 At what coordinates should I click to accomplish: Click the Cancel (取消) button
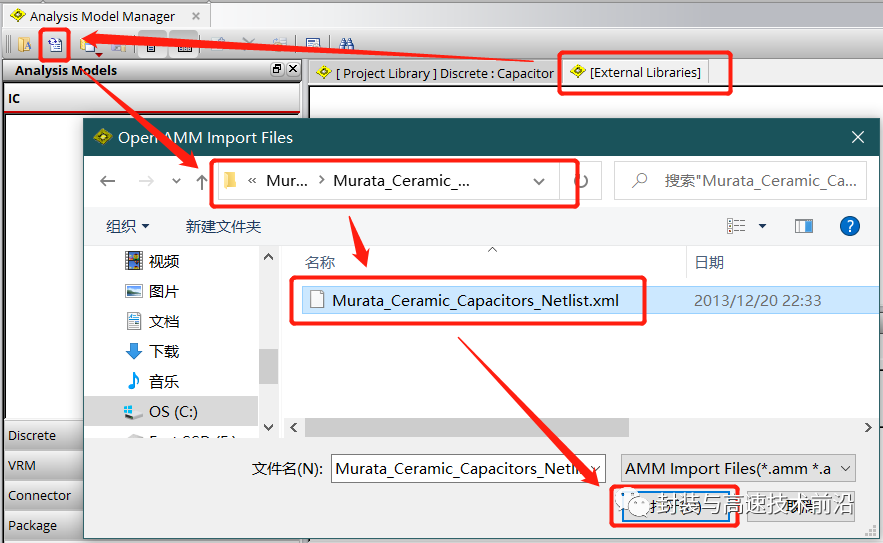click(x=800, y=506)
